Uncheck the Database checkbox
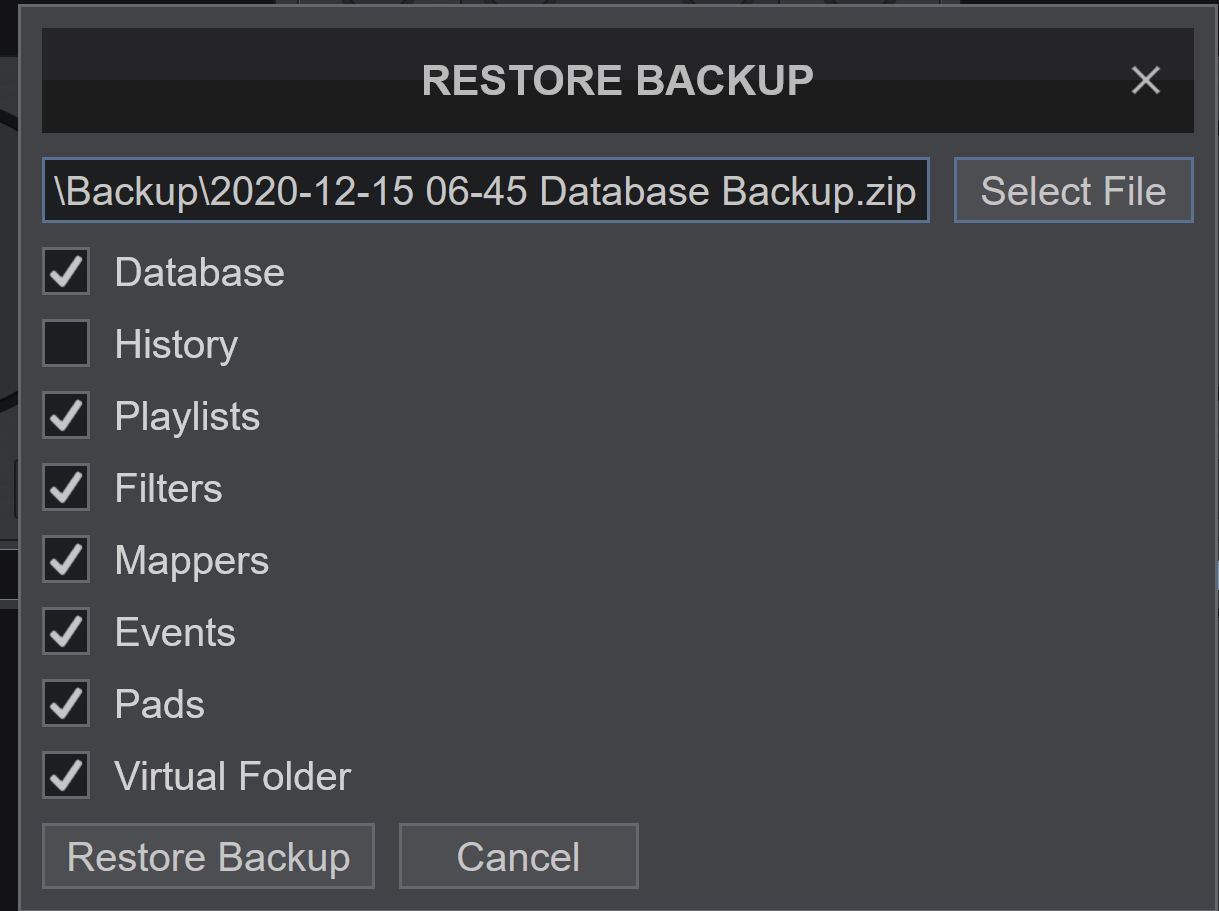The width and height of the screenshot is (1219, 911). (x=66, y=272)
